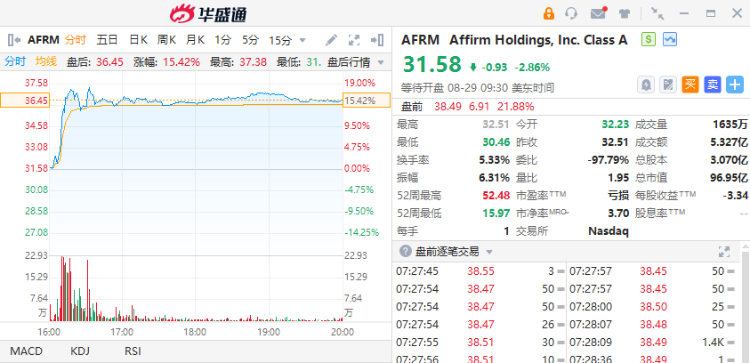Open customer service headset icon
This screenshot has height=363, width=750.
click(571, 13)
